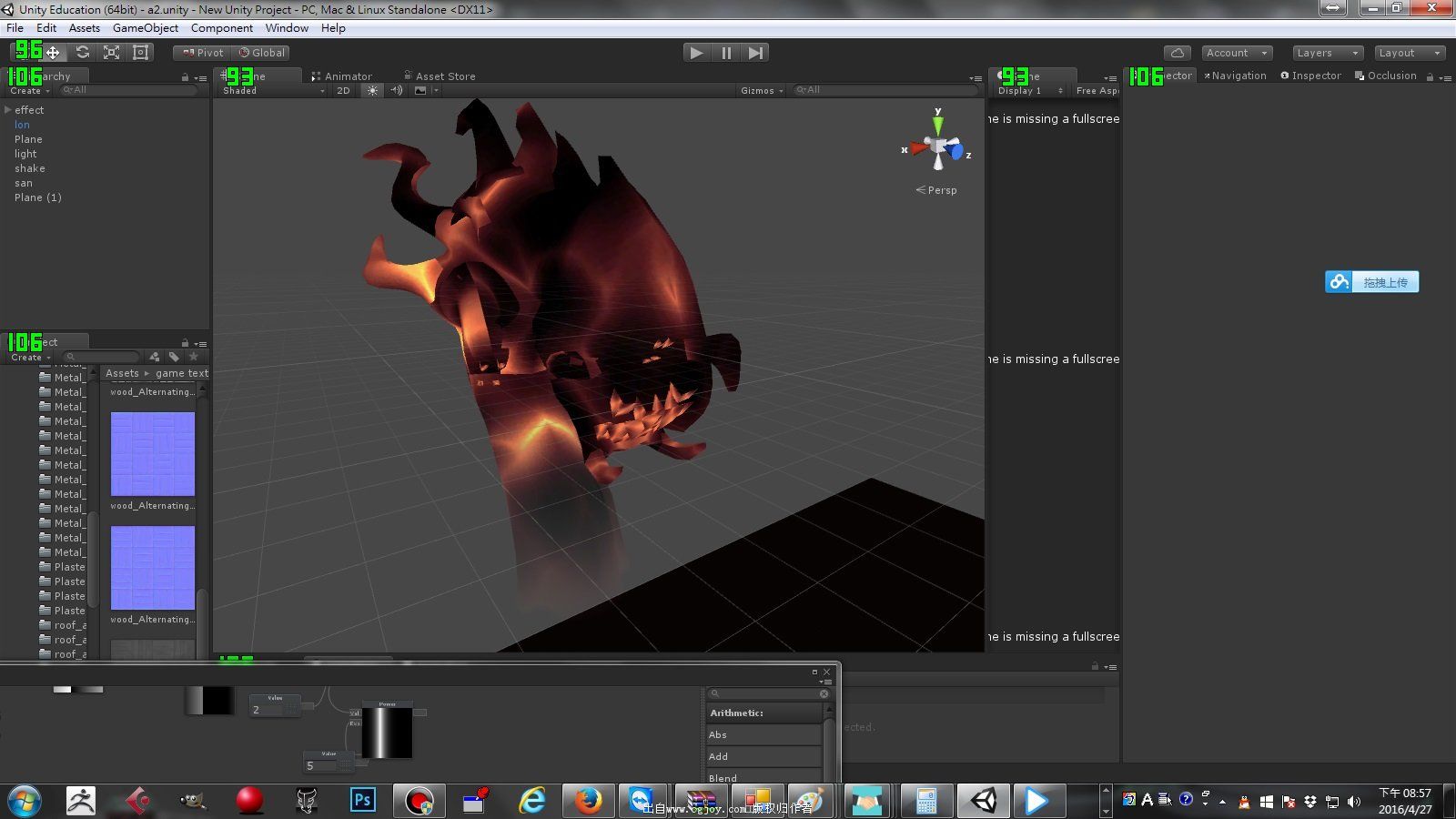Toggle scene effects image button
This screenshot has width=1456, height=819.
coord(420,90)
